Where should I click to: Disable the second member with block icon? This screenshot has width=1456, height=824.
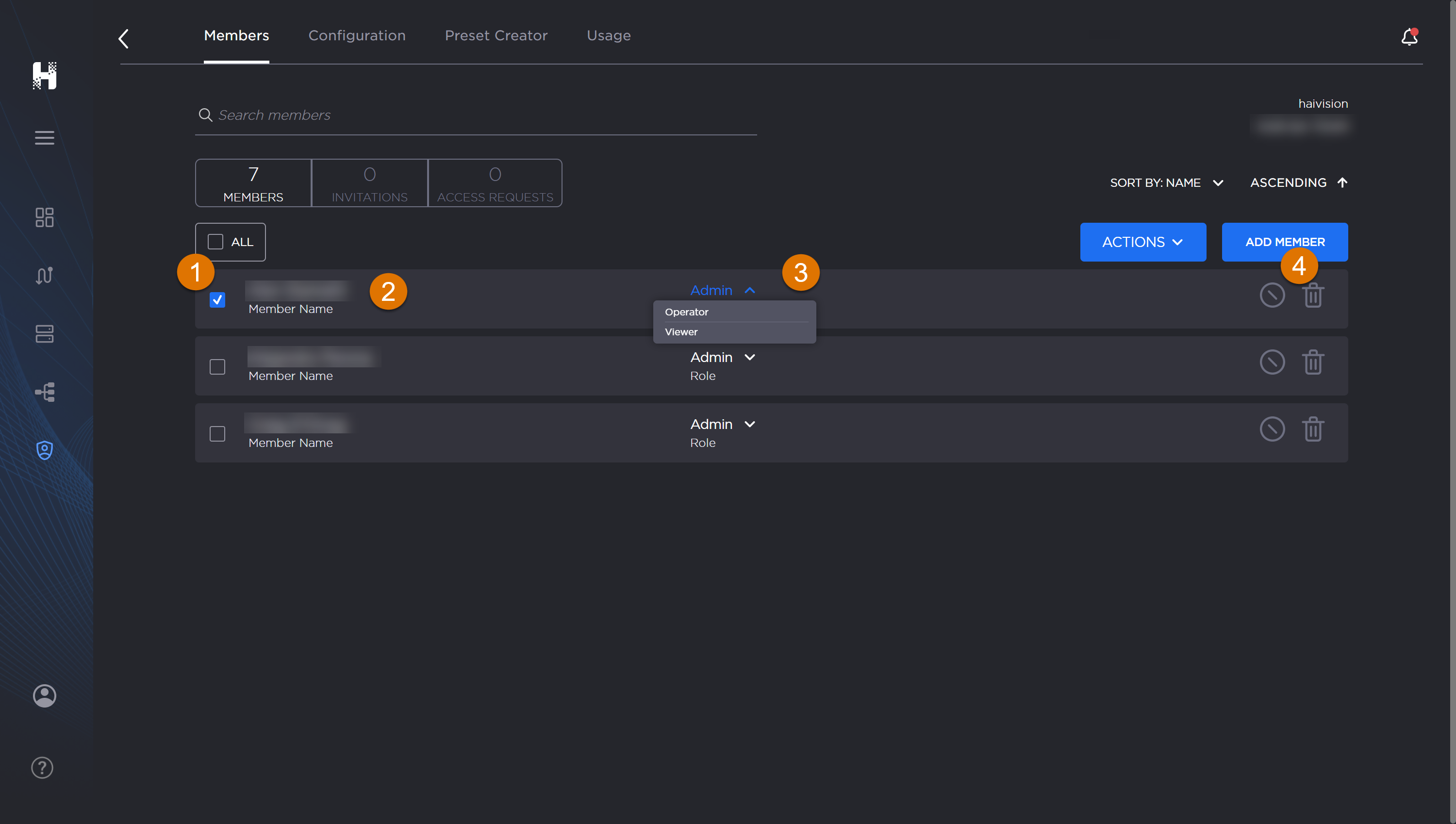1272,362
